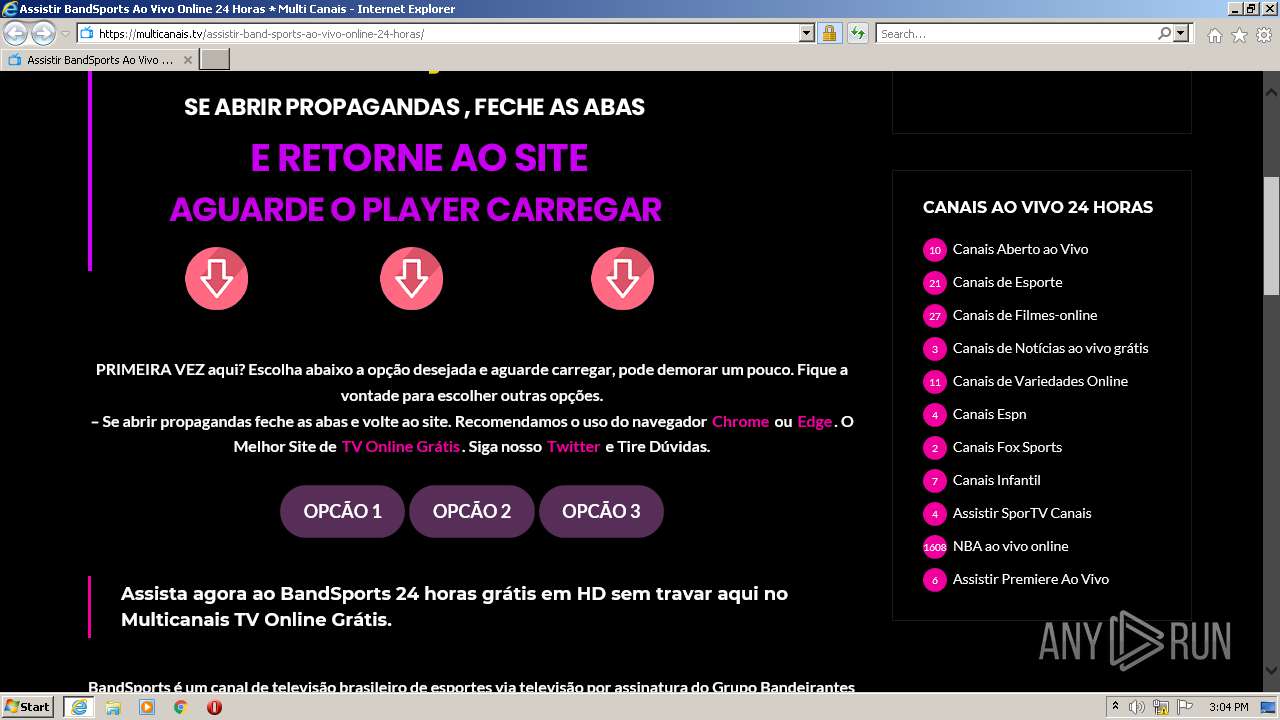Open the search provider dropdown arrow
This screenshot has width=1280, height=720.
[1181, 33]
